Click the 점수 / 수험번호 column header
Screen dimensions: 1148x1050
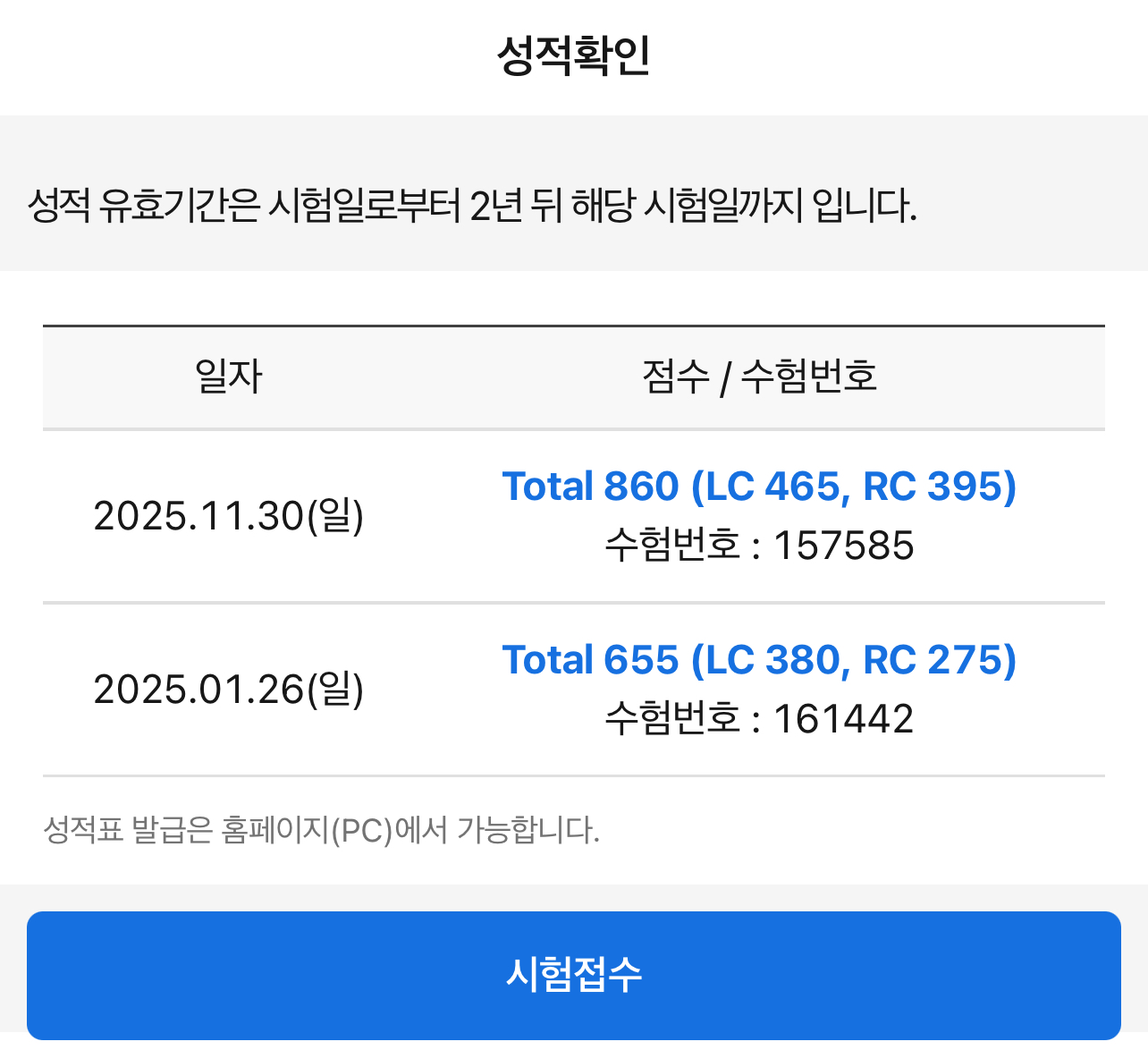pyautogui.click(x=759, y=377)
